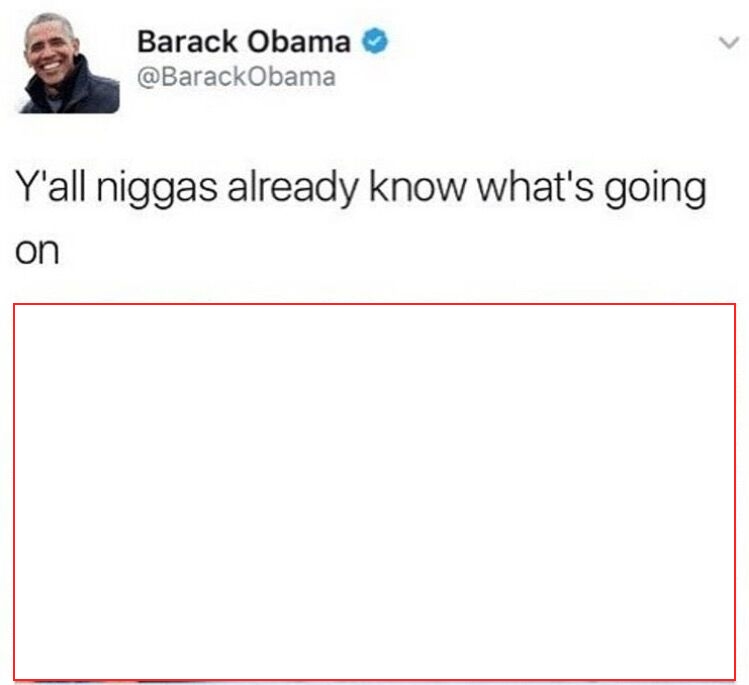This screenshot has height=685, width=749.
Task: Select the word "already" in the tweet text
Action: pos(292,189)
